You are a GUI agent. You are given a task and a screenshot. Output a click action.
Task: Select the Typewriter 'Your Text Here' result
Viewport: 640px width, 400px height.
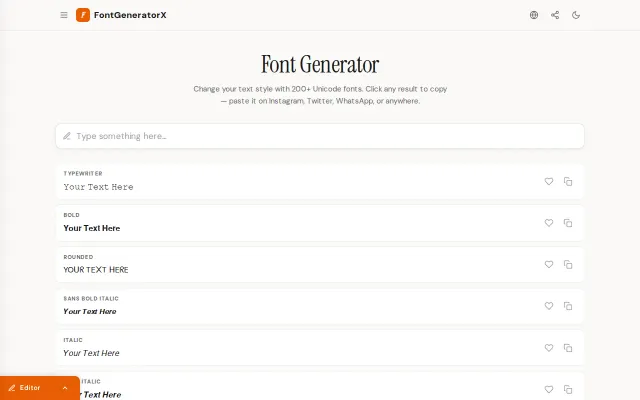click(x=98, y=187)
